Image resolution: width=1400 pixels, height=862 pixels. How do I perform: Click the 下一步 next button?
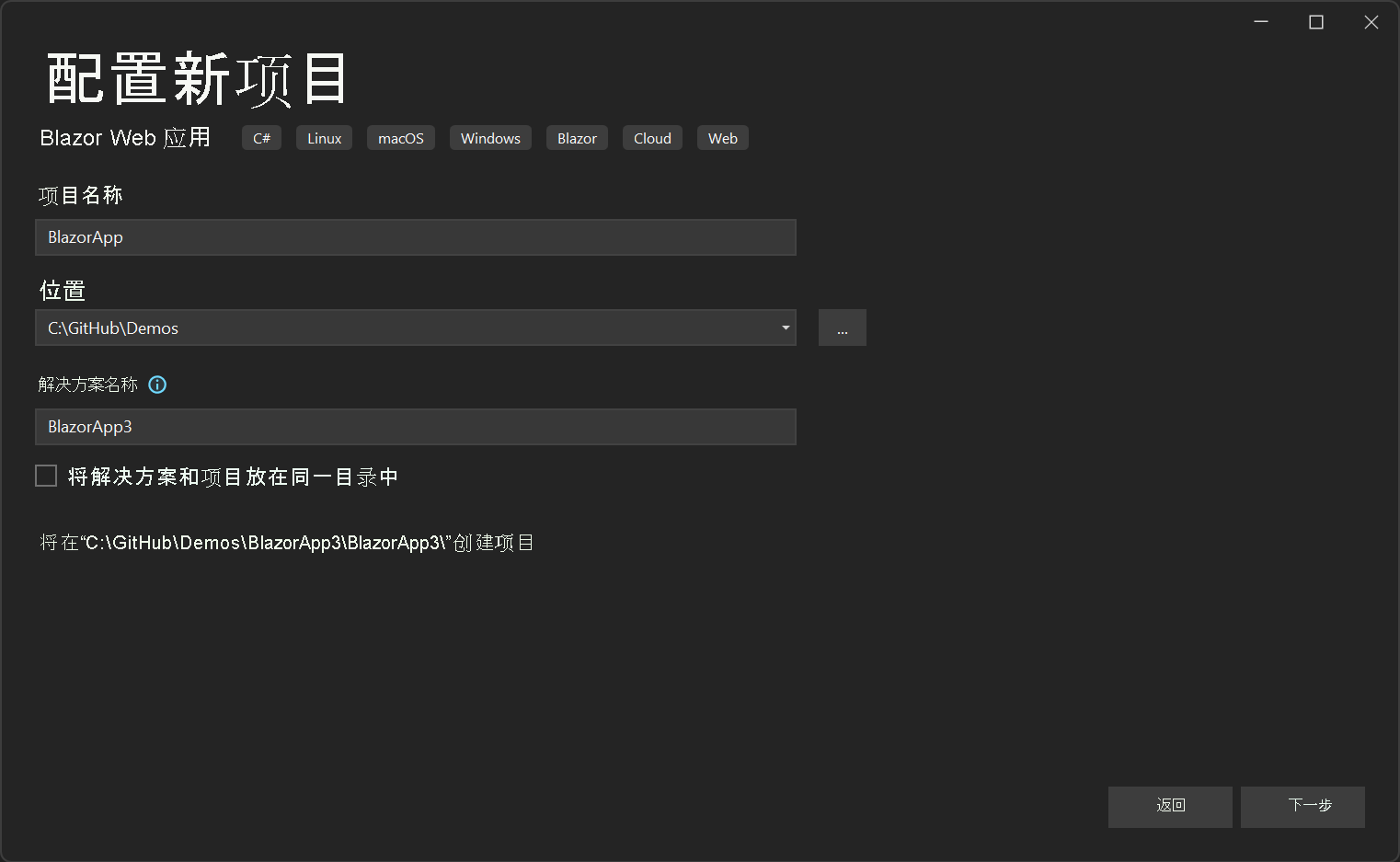tap(1302, 806)
